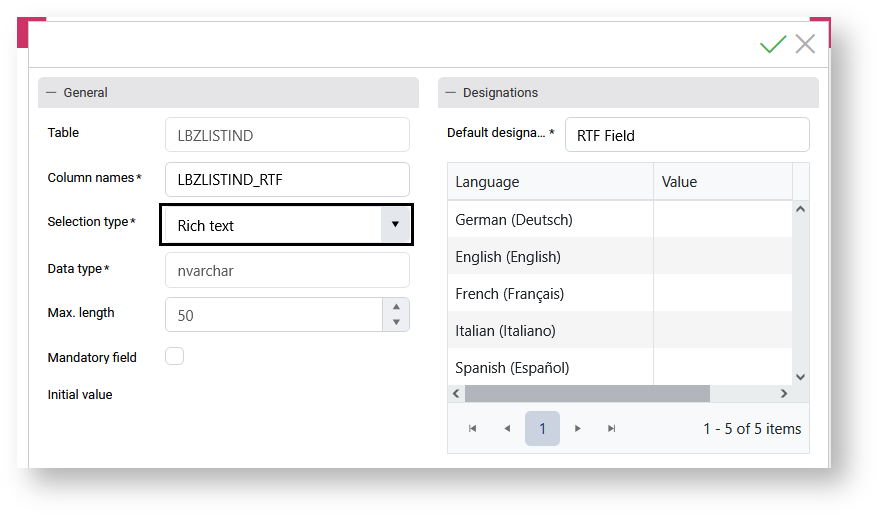Click the horizontal scrollbar left arrow
Screen dimensions: 879x516
point(456,394)
